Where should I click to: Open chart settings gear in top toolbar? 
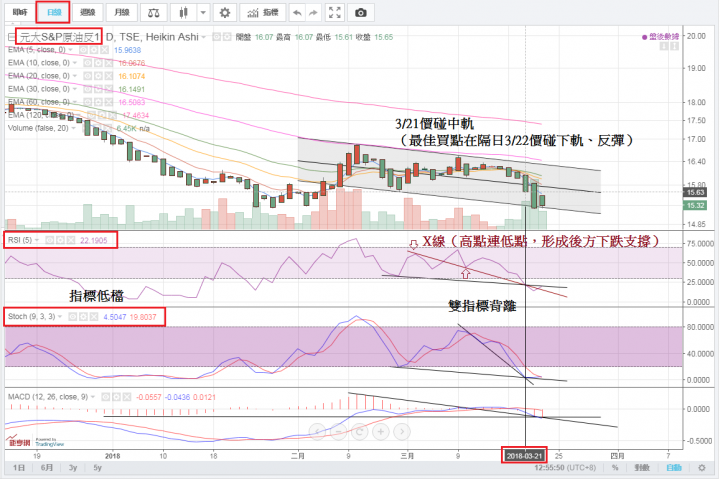click(x=225, y=13)
